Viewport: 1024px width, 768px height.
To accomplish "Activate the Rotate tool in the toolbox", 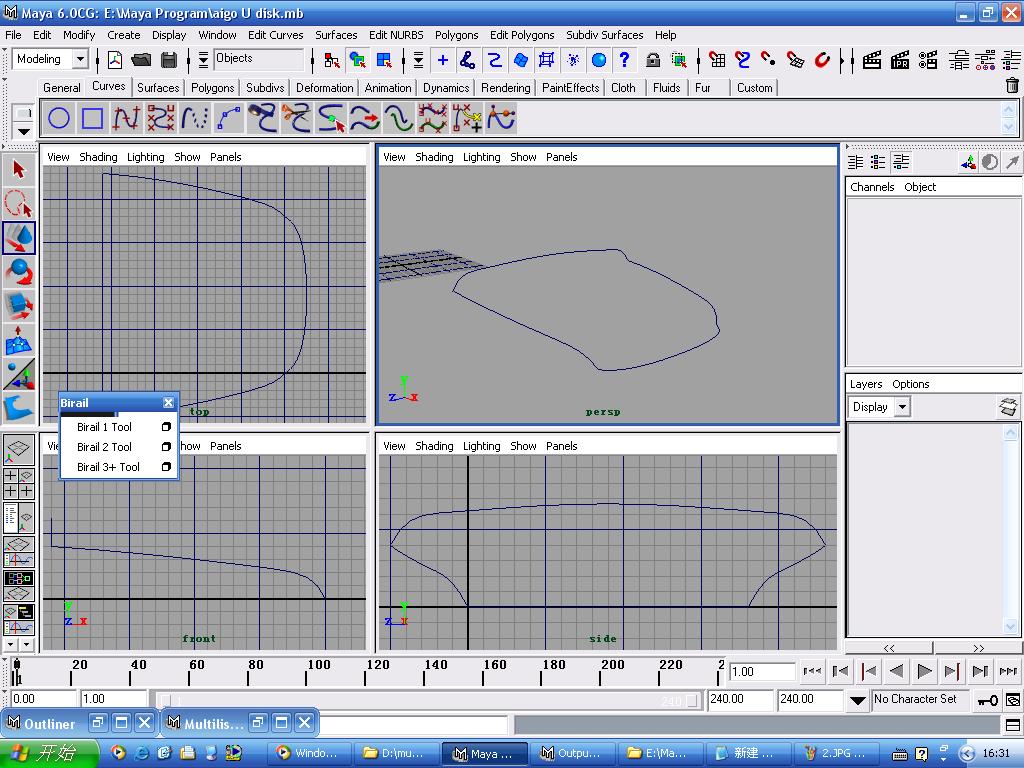I will pos(19,272).
